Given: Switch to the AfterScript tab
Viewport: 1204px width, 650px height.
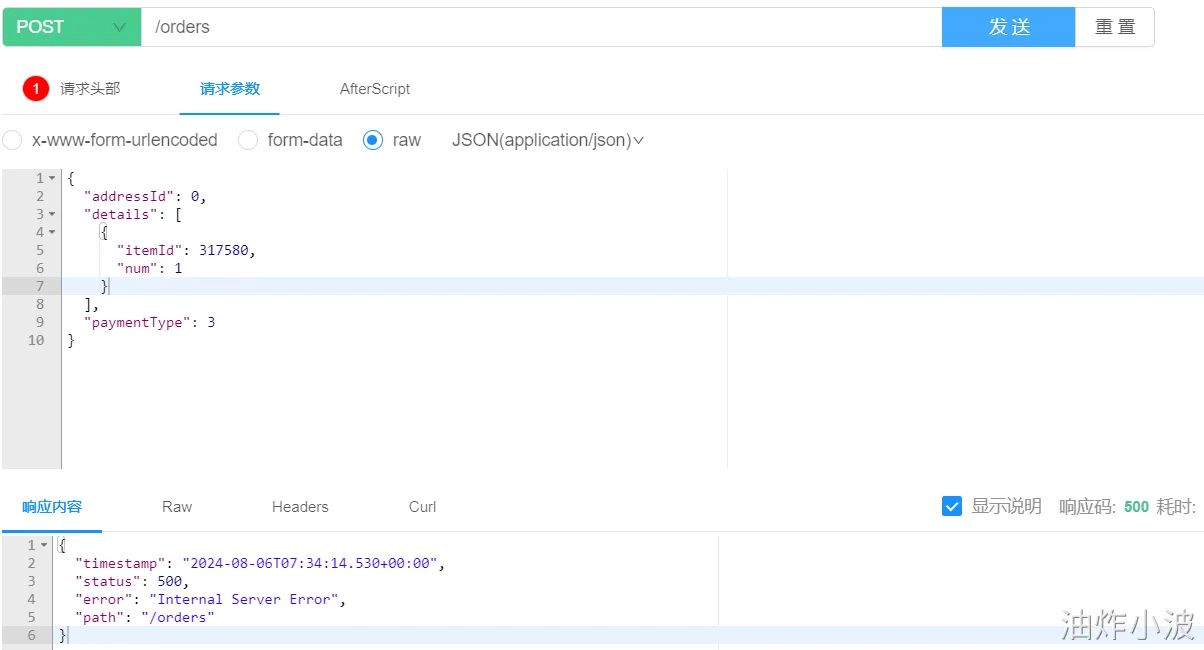Looking at the screenshot, I should click(375, 89).
